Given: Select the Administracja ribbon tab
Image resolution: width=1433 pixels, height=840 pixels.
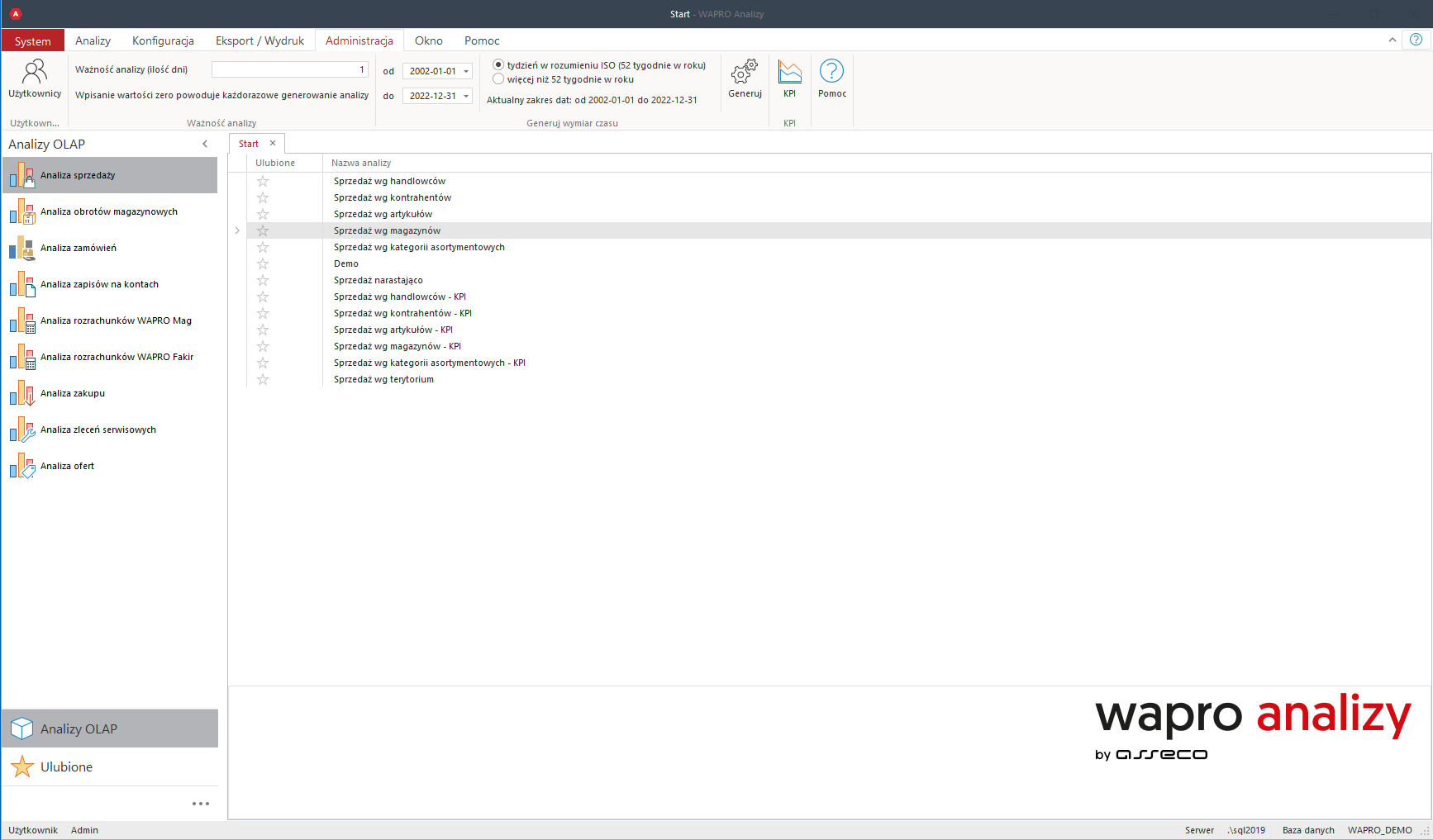Looking at the screenshot, I should tap(359, 40).
